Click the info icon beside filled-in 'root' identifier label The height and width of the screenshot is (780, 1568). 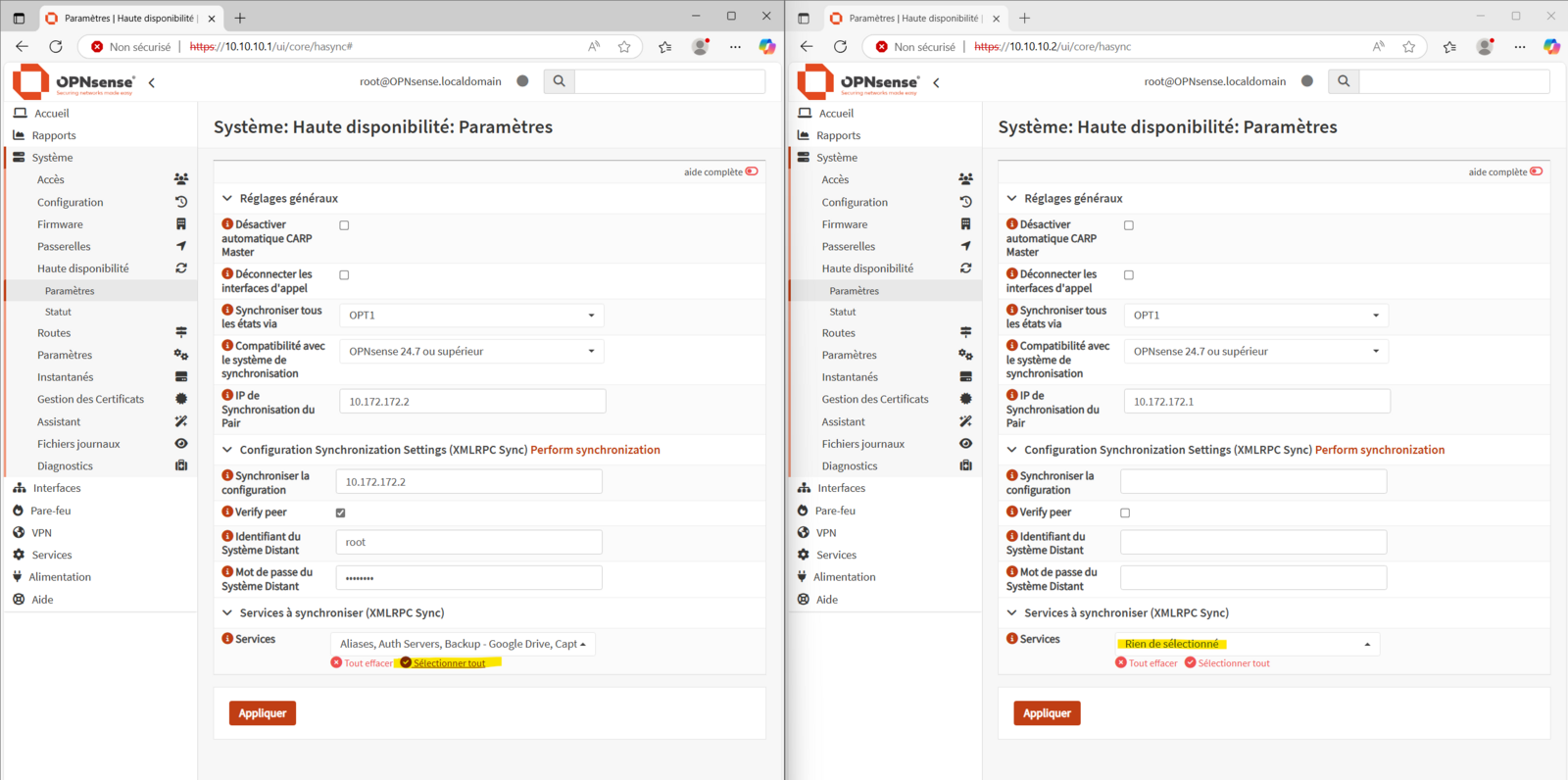[227, 536]
